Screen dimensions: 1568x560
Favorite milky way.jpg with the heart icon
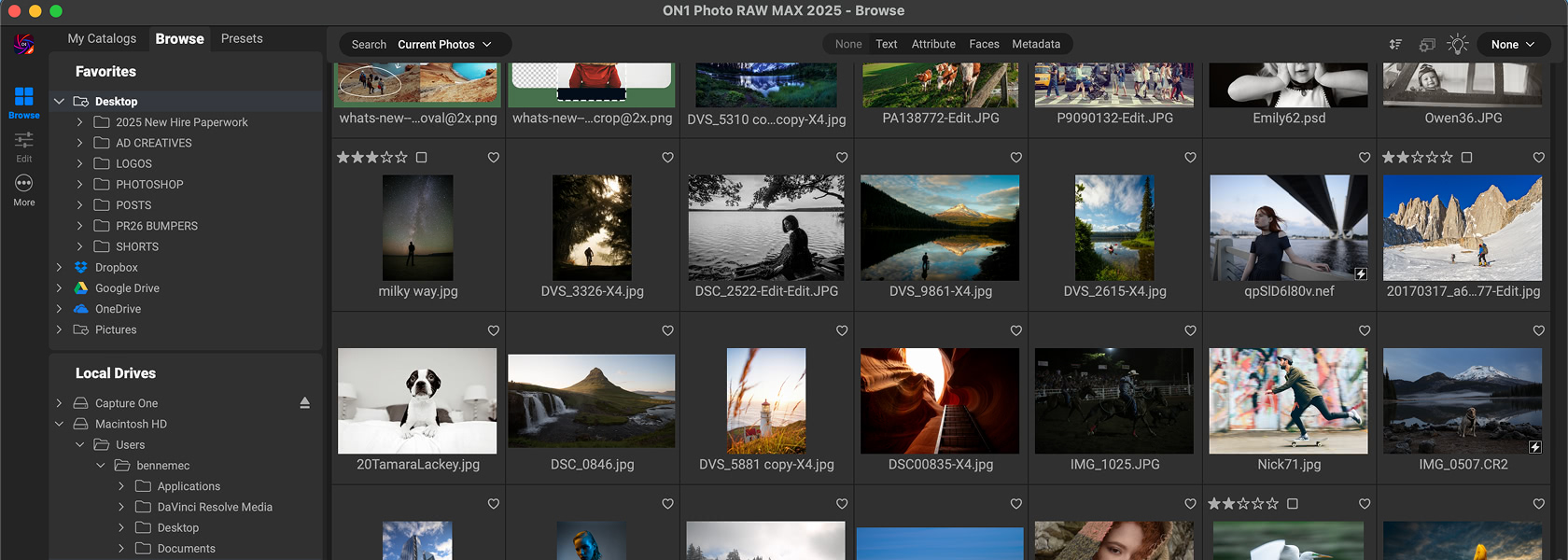coord(494,158)
